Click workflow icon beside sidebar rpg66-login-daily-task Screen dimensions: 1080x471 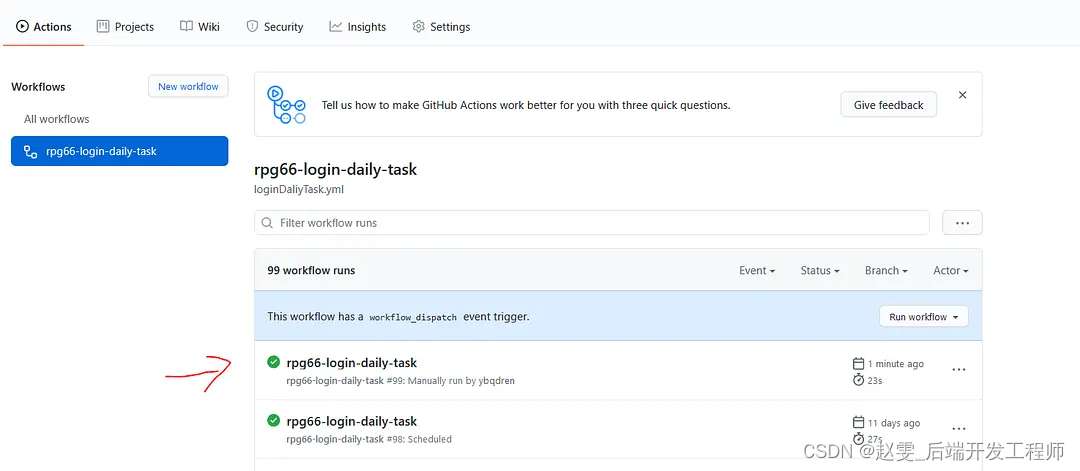pyautogui.click(x=30, y=151)
